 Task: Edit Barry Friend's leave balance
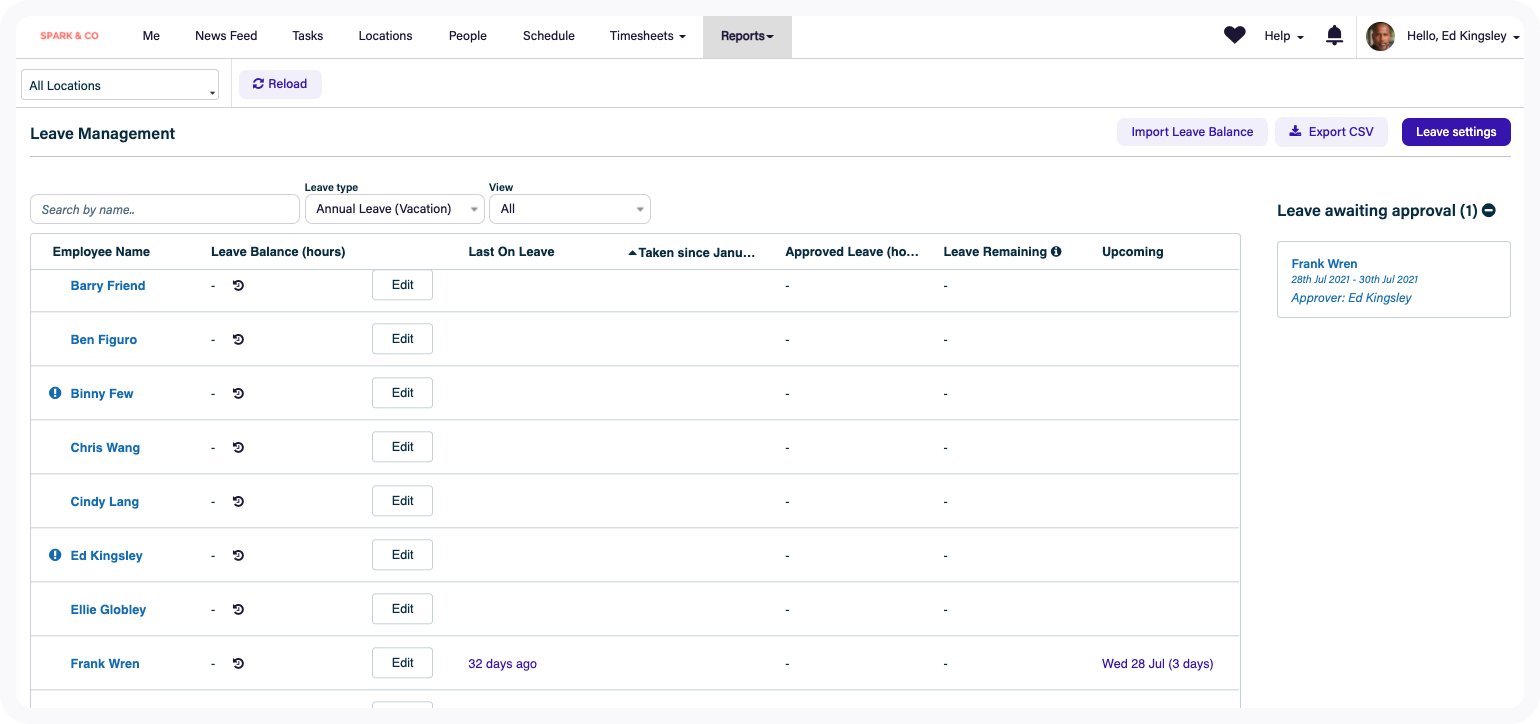[402, 285]
